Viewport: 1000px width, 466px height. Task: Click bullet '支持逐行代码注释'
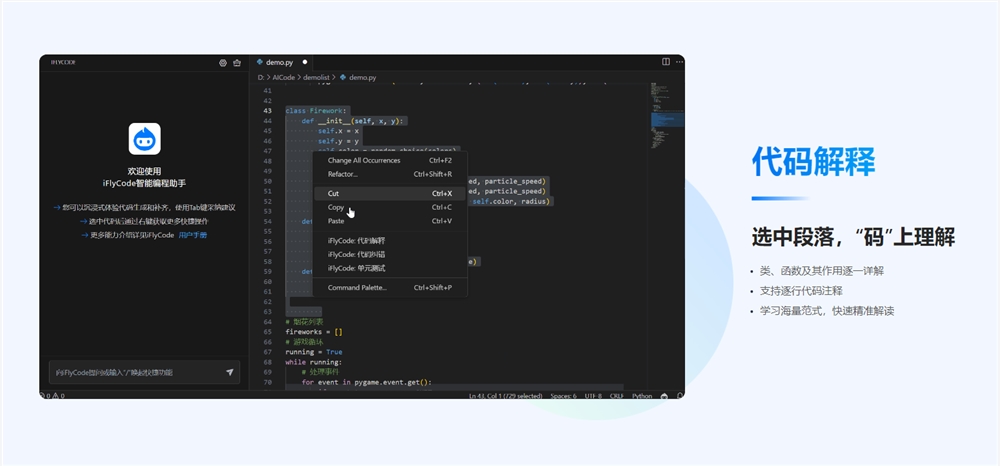(x=801, y=291)
